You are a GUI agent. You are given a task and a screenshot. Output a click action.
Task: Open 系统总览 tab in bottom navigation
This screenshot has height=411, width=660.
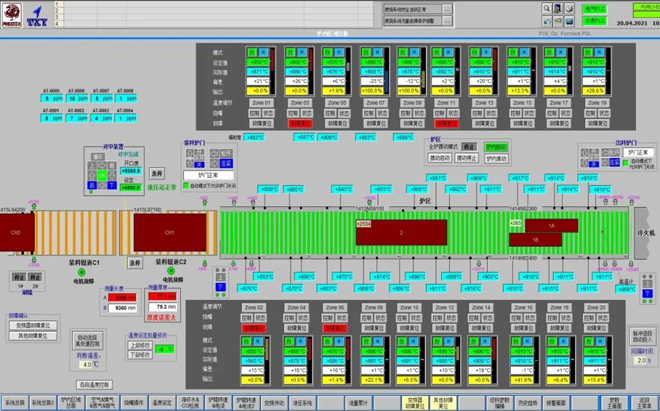[14, 402]
